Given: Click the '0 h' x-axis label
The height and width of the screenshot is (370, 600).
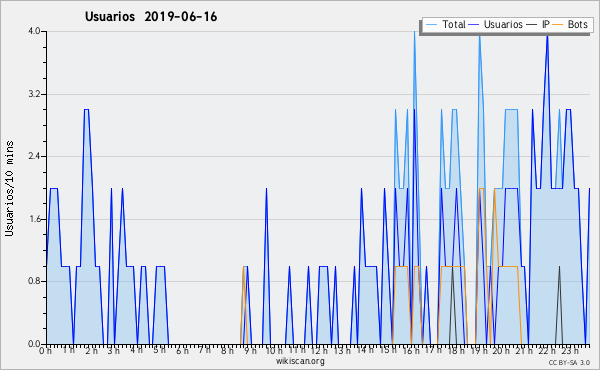Looking at the screenshot, I should click(x=46, y=351).
